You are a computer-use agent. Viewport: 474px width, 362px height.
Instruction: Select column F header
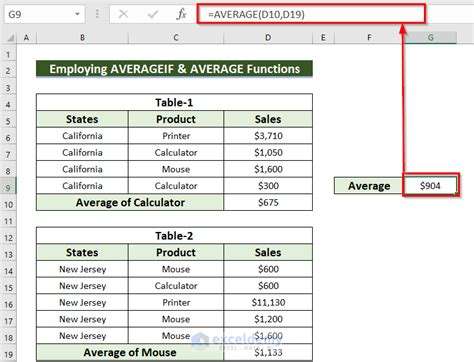pyautogui.click(x=369, y=38)
